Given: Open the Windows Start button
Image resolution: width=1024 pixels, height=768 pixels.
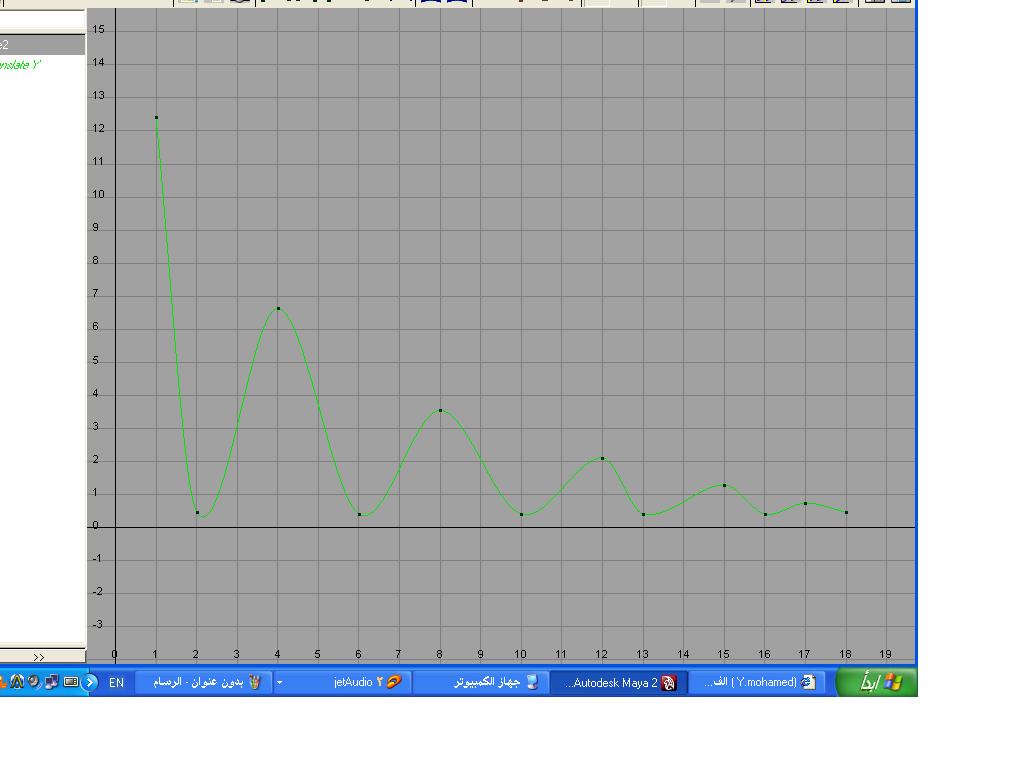Looking at the screenshot, I should (x=877, y=682).
